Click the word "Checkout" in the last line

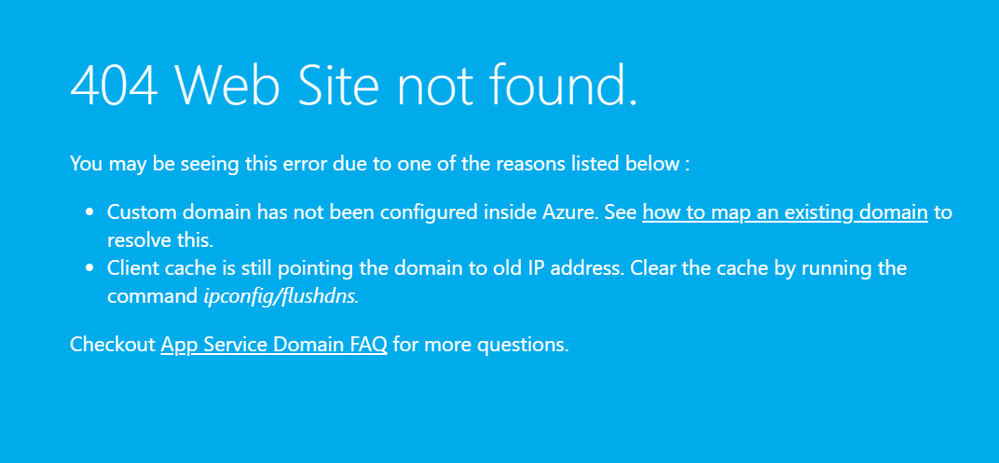[x=112, y=345]
